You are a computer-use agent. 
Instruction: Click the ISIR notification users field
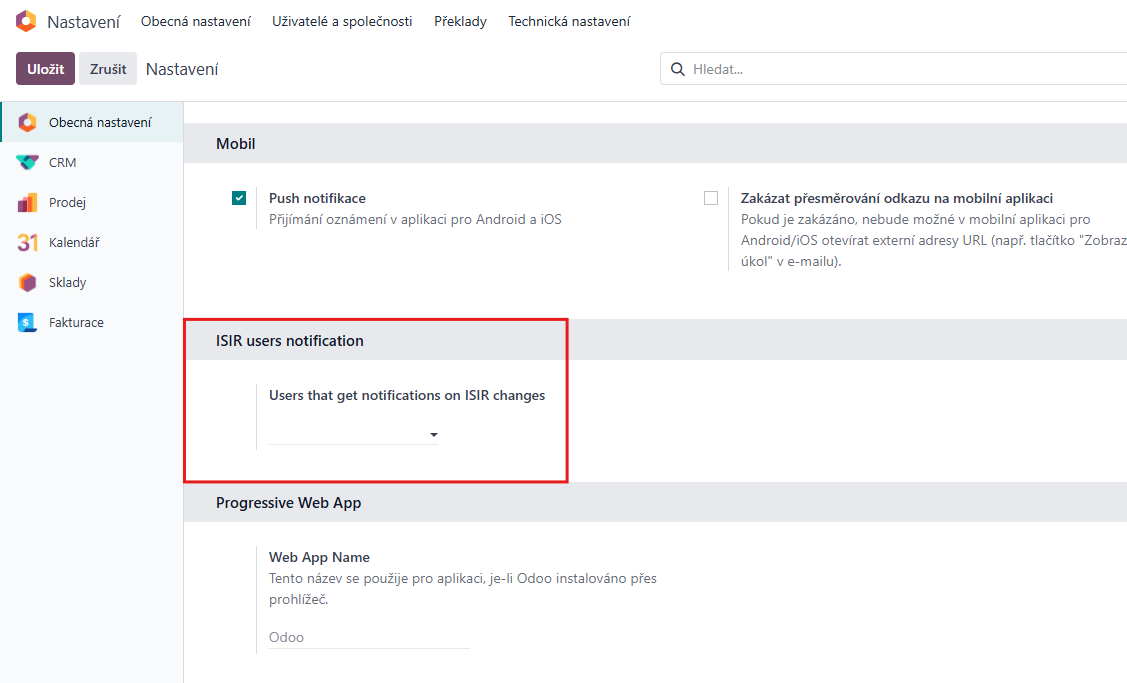pos(346,434)
